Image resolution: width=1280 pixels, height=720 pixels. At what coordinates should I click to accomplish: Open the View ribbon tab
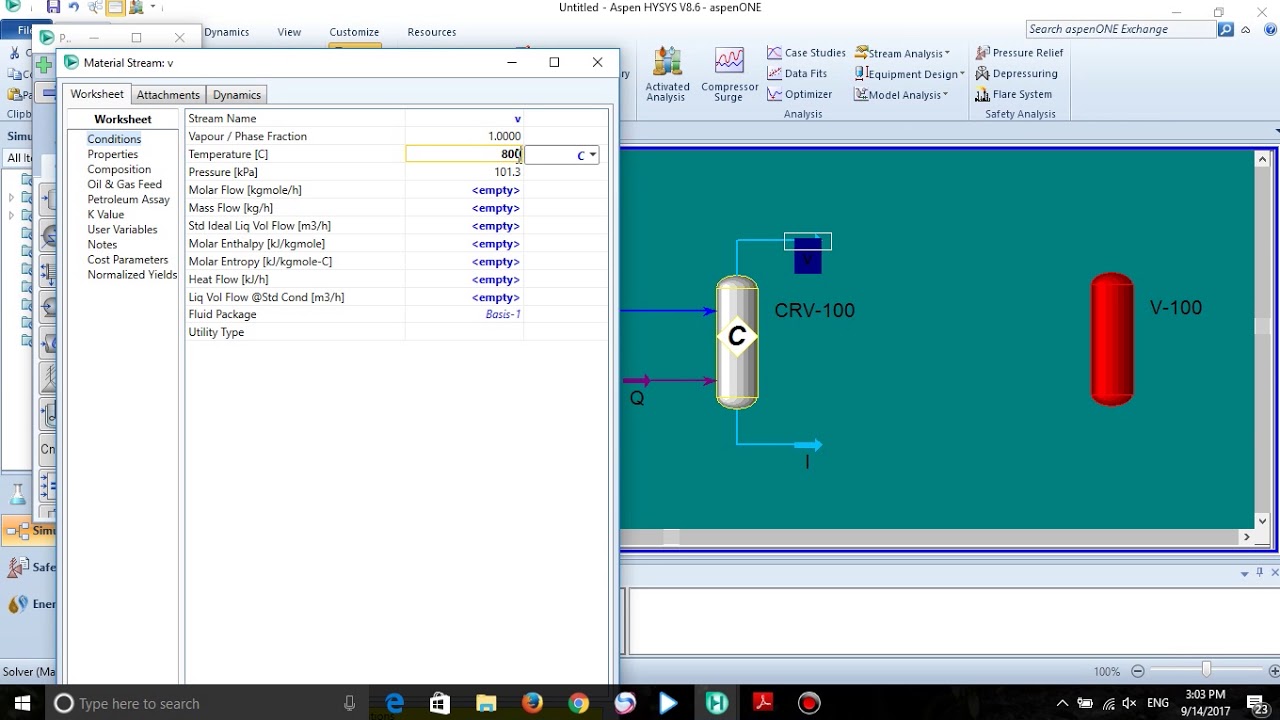pyautogui.click(x=289, y=32)
